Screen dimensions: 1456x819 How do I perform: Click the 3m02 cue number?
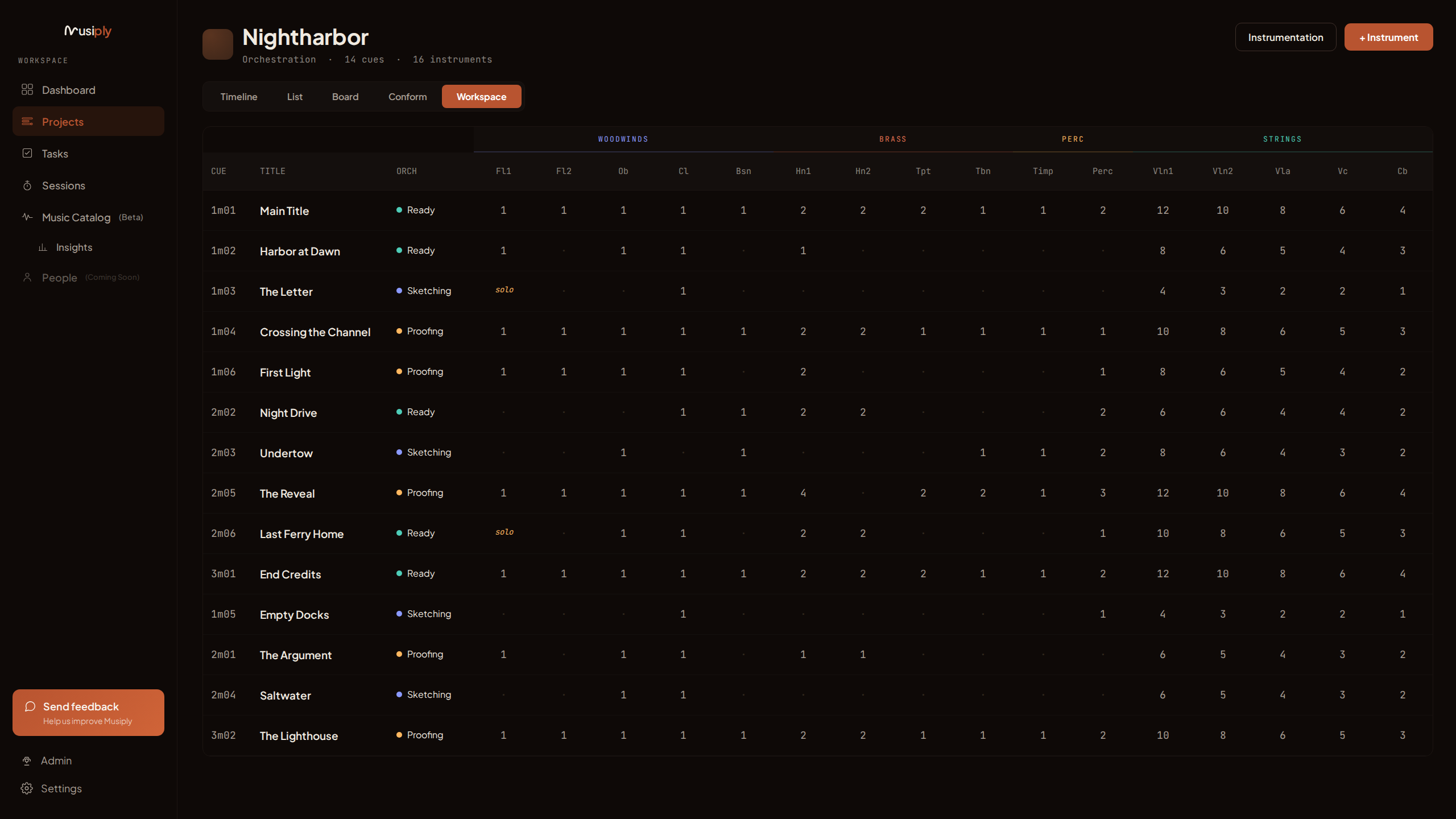pyautogui.click(x=223, y=735)
